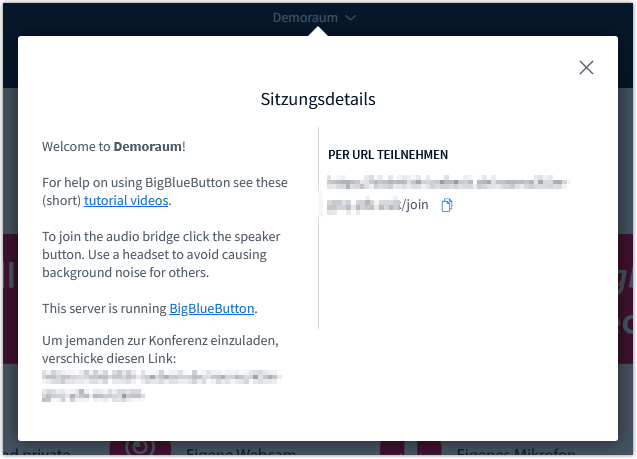Open the tutorial videos link
This screenshot has width=637, height=459.
point(127,200)
